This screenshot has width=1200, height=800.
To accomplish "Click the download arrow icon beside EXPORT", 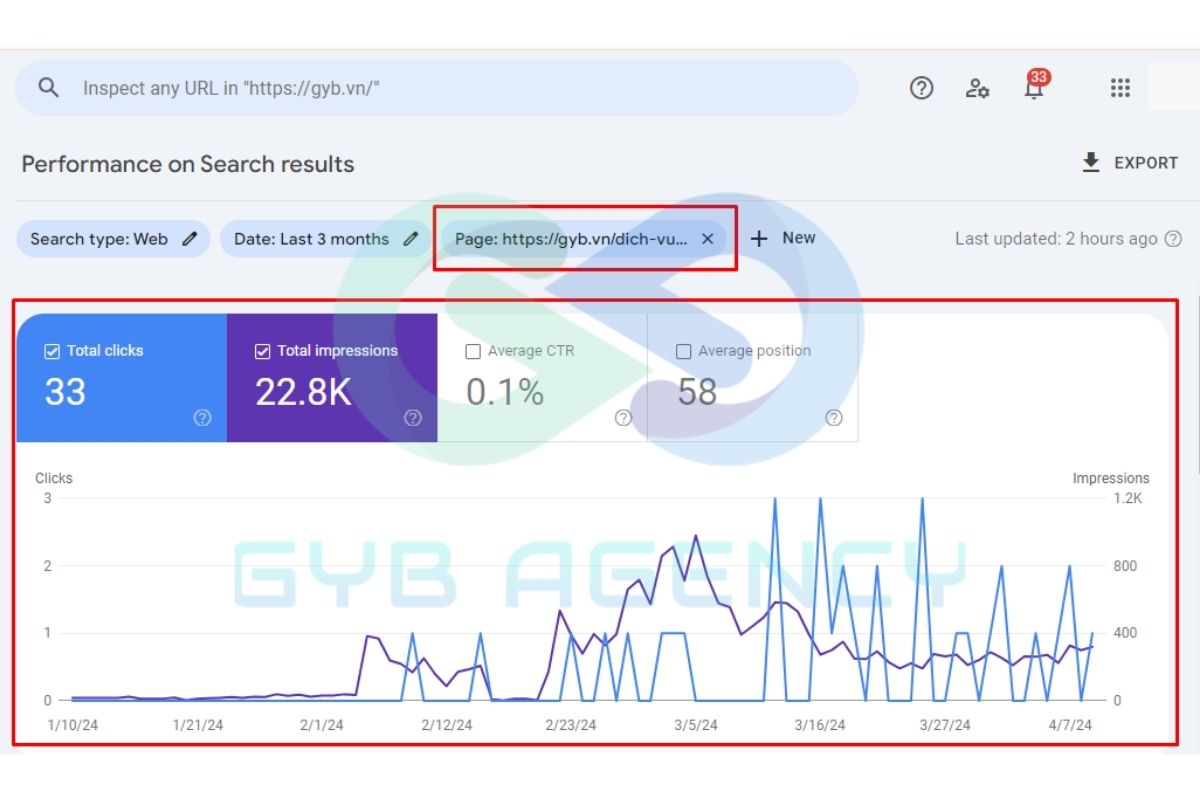I will (1091, 162).
